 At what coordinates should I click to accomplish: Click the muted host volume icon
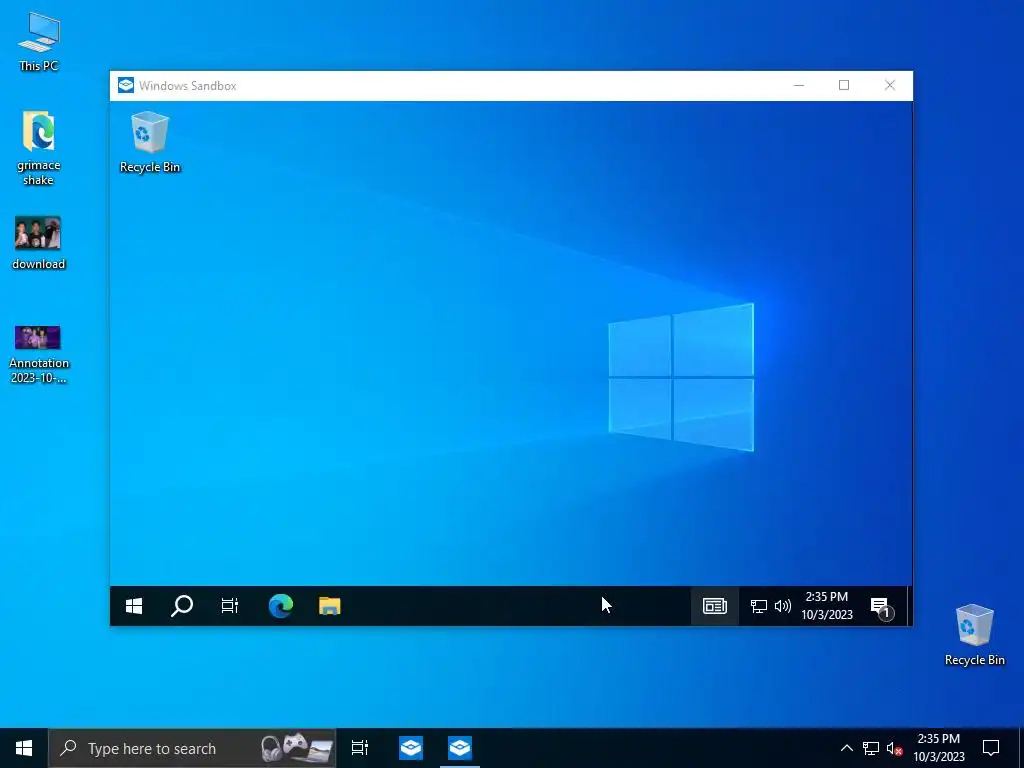(x=894, y=748)
